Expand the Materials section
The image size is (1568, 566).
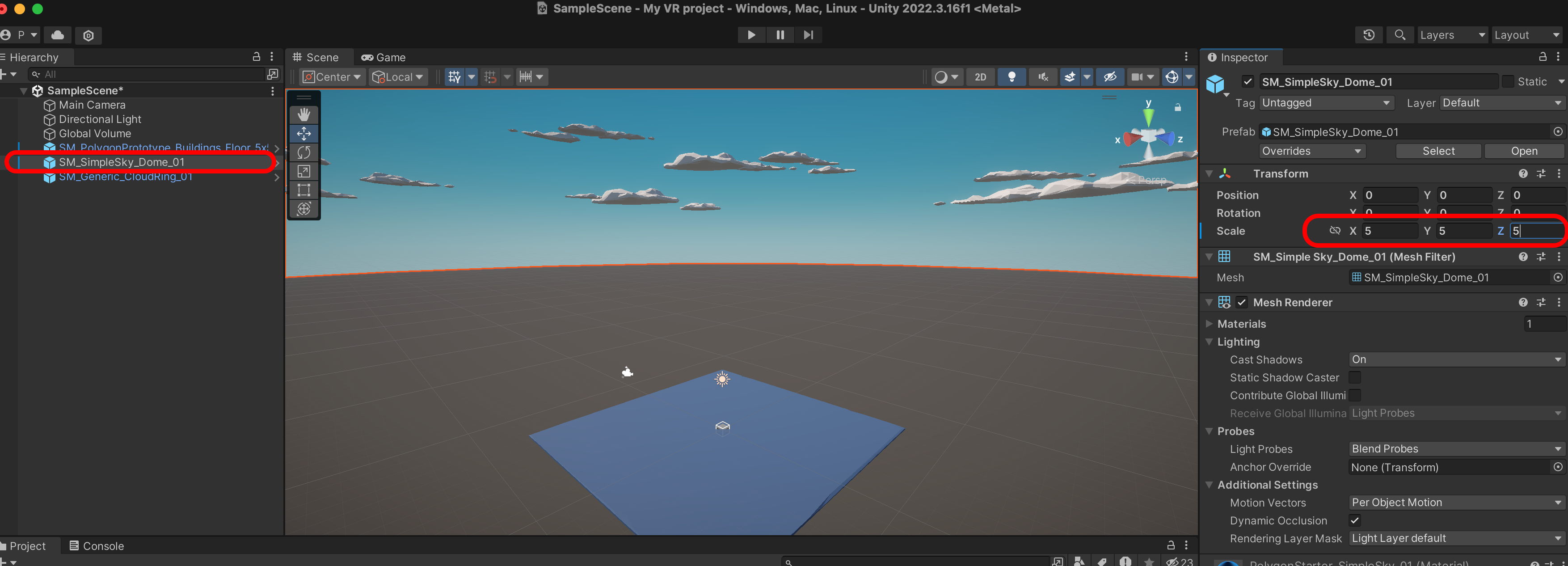1210,324
